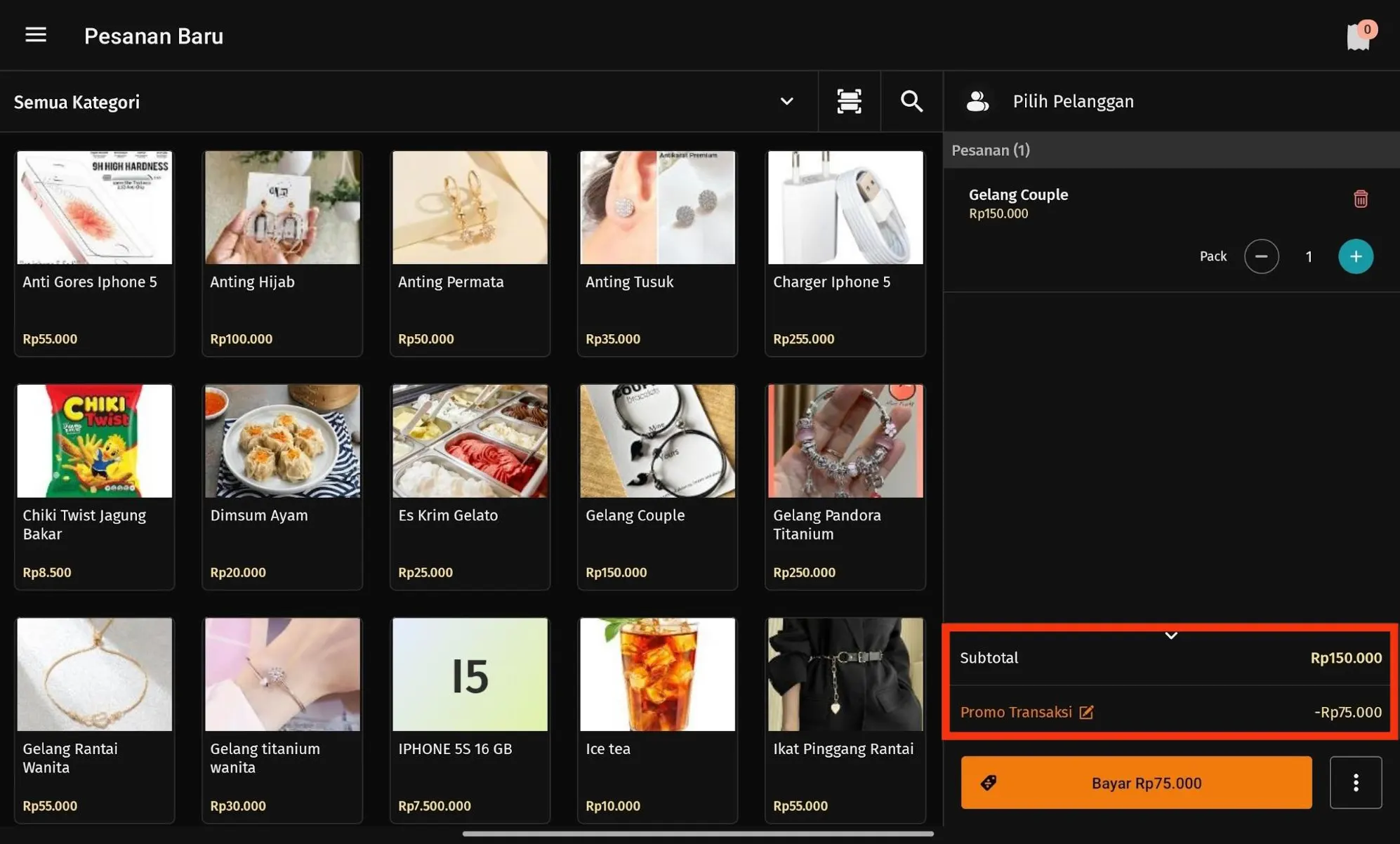Click promo tag icon on Bayar button
Viewport: 1400px width, 844px height.
point(989,782)
